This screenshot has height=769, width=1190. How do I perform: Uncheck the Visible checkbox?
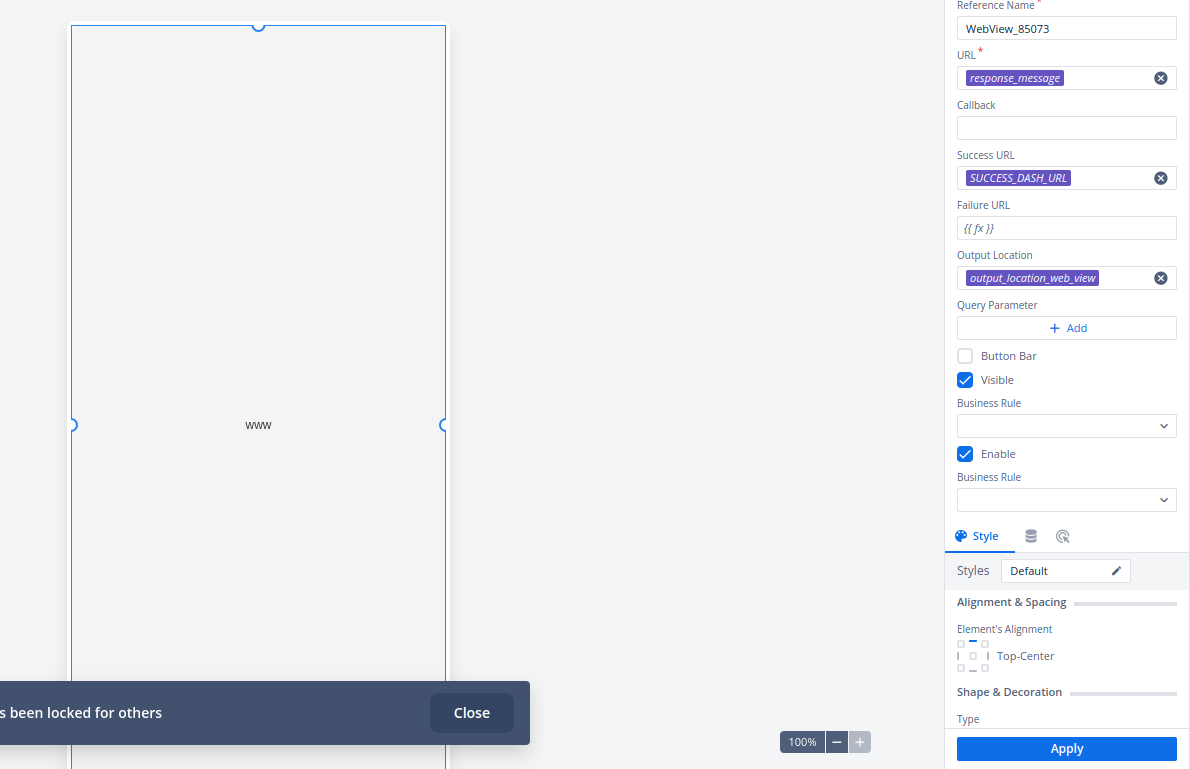[x=965, y=380]
